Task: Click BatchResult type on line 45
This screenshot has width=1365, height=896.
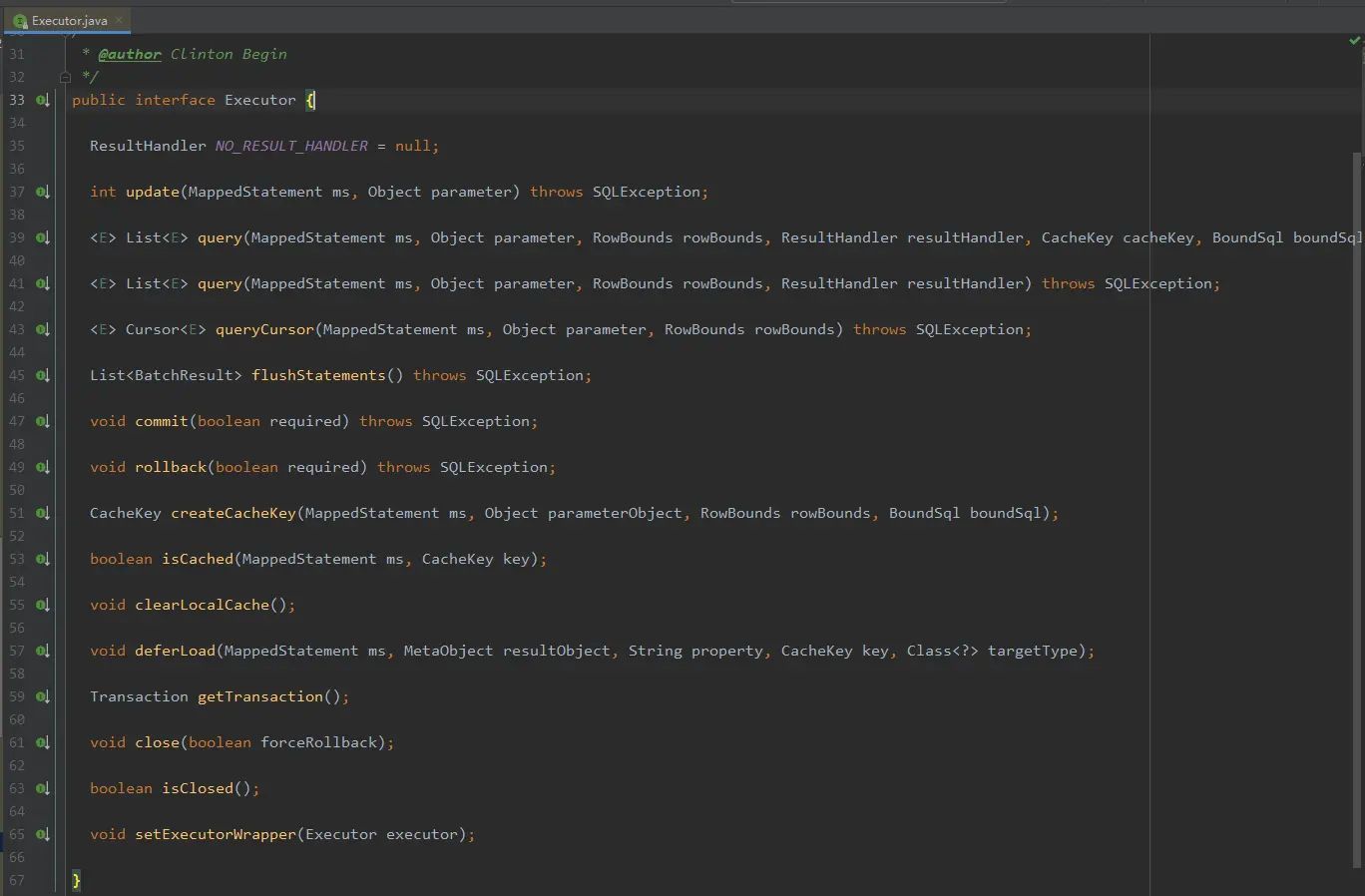Action: coord(184,375)
